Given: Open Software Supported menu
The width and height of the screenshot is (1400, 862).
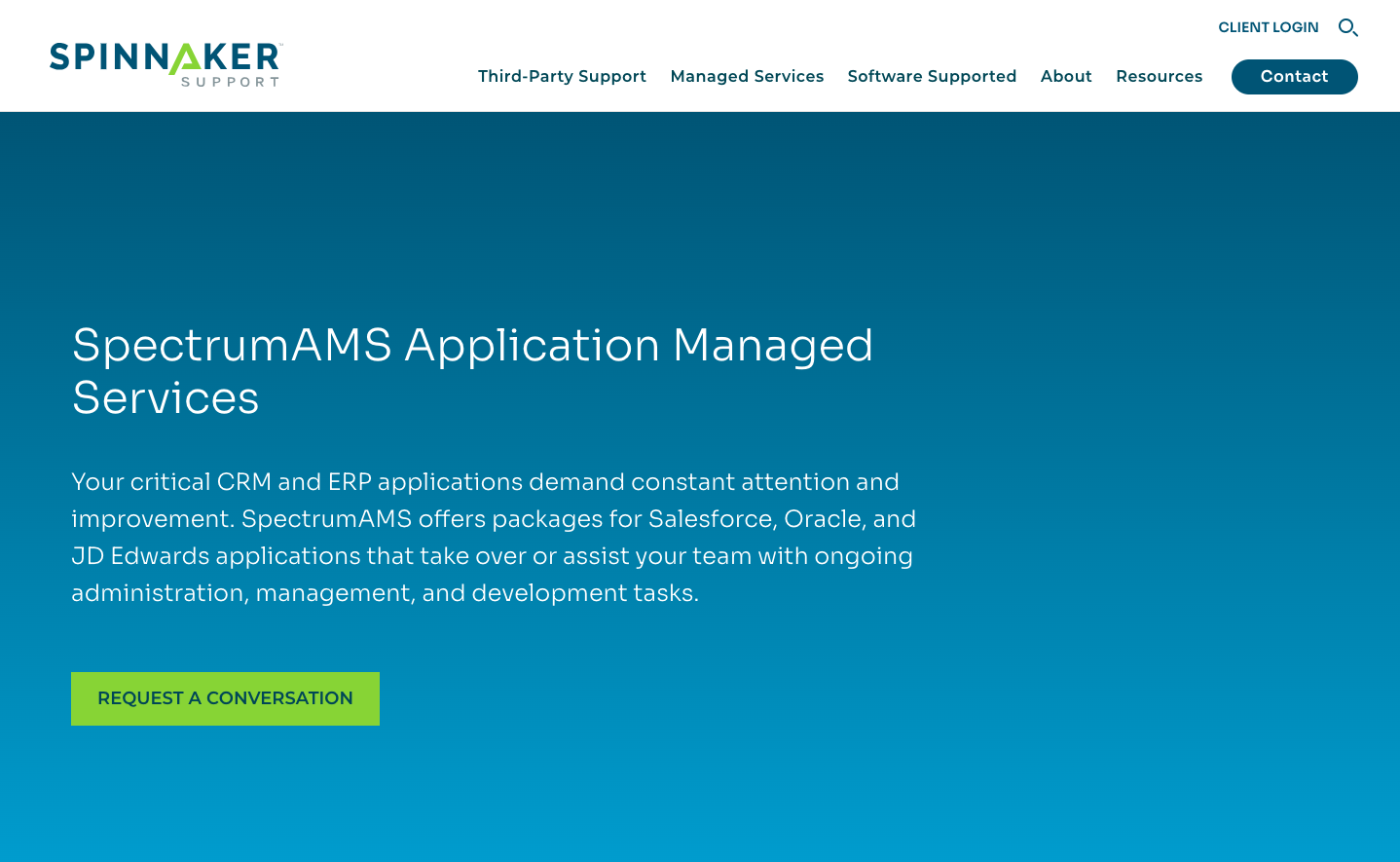Looking at the screenshot, I should click(932, 76).
